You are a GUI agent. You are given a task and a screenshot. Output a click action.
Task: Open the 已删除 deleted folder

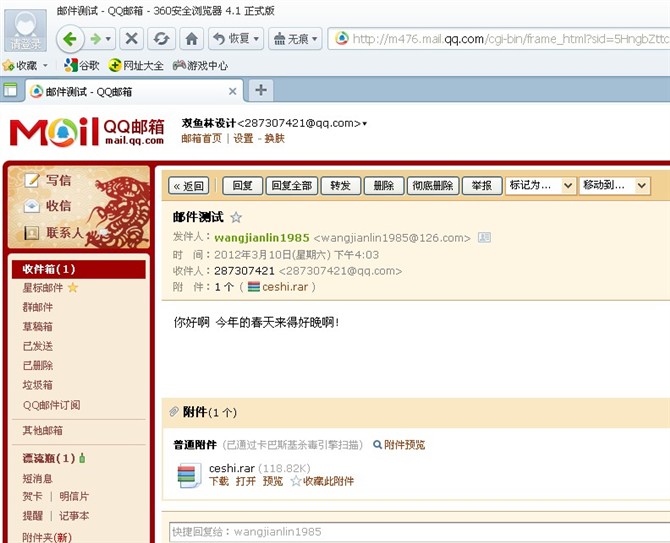point(38,366)
